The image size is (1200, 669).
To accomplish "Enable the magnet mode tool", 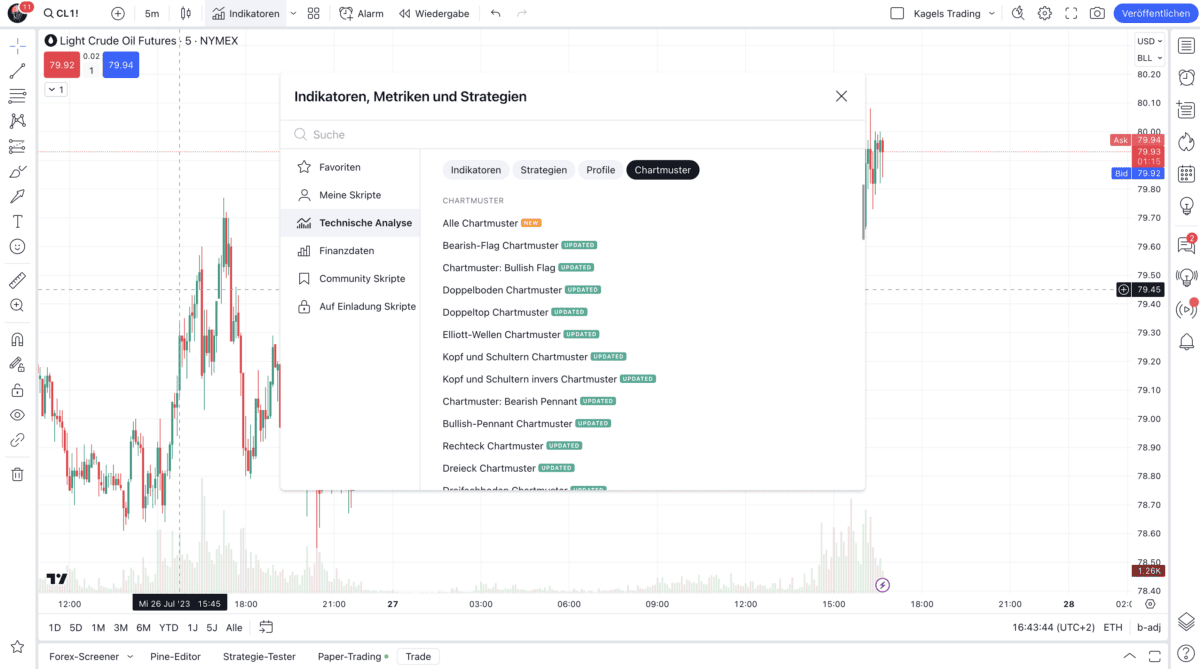I will pyautogui.click(x=17, y=339).
